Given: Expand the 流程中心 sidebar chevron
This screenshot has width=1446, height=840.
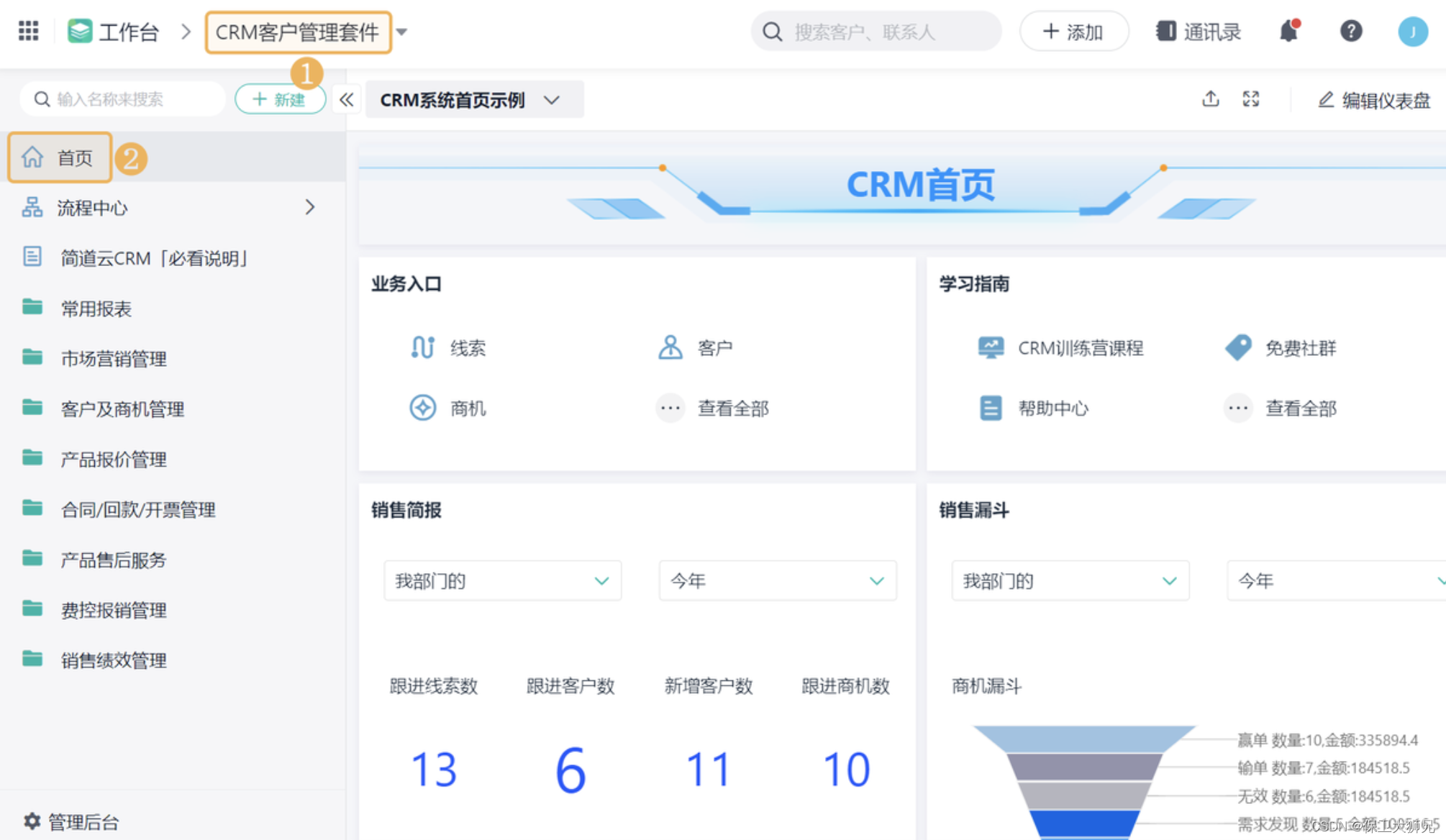Looking at the screenshot, I should (309, 207).
